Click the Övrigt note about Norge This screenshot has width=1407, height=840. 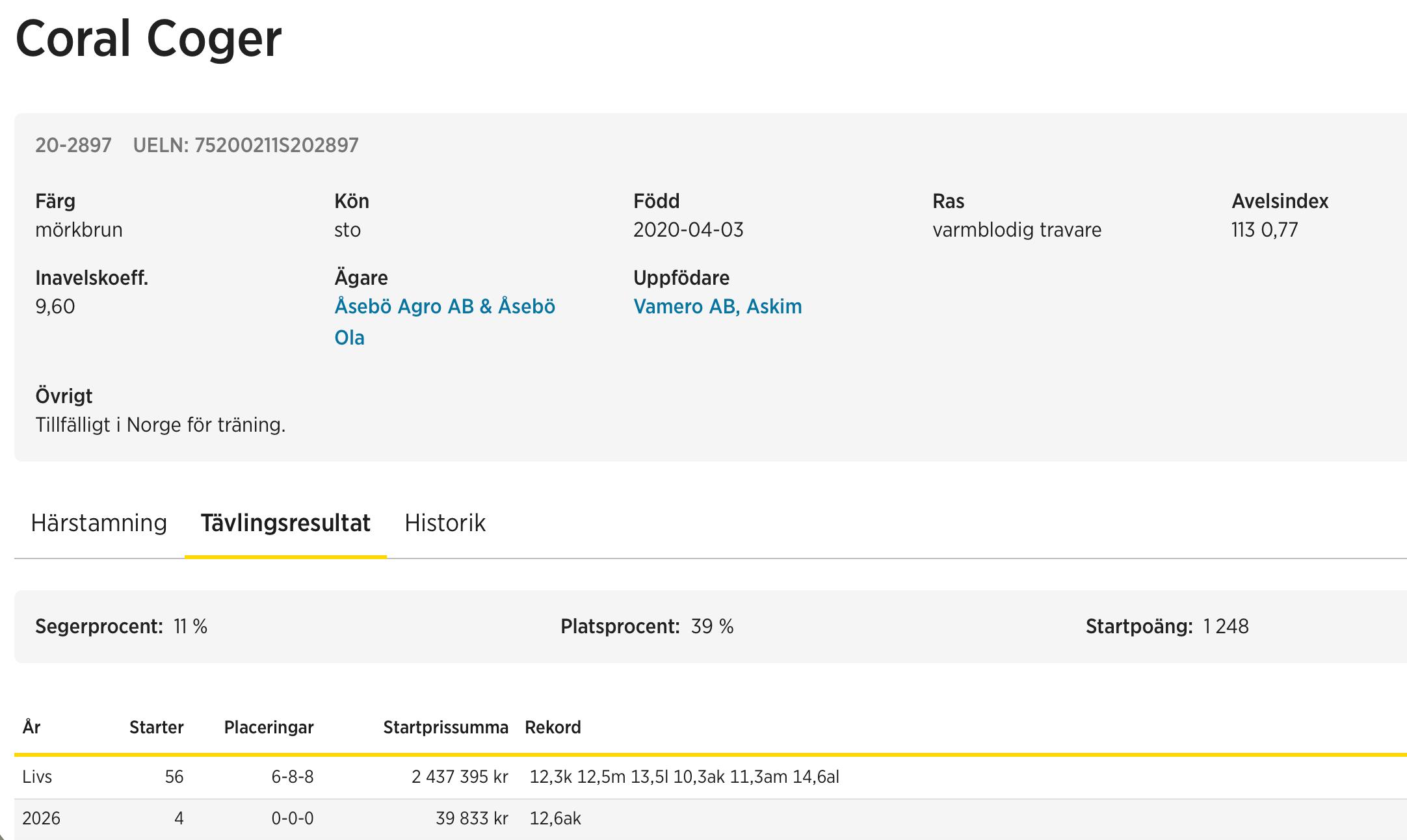point(161,425)
